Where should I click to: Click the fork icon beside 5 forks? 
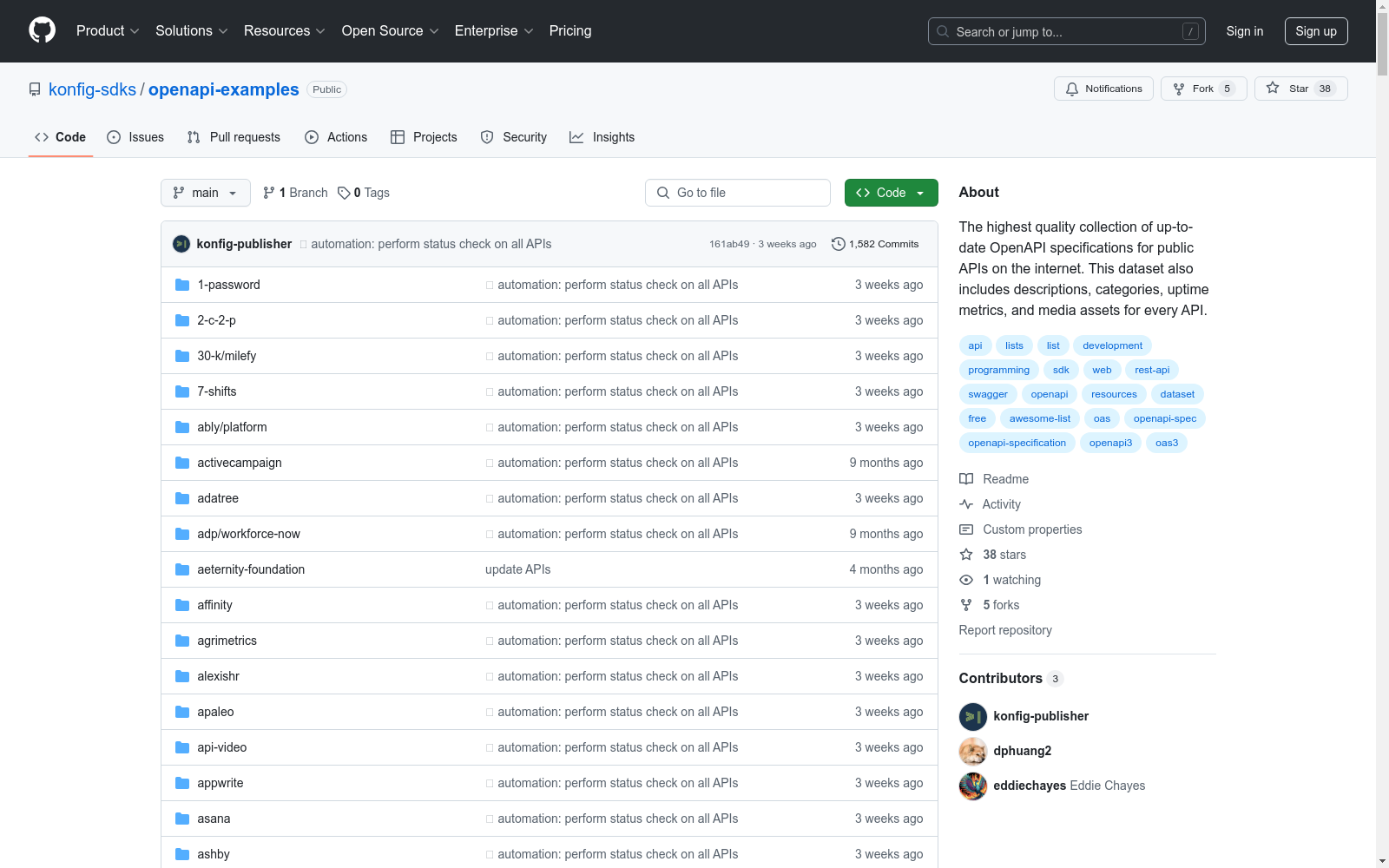click(x=966, y=605)
